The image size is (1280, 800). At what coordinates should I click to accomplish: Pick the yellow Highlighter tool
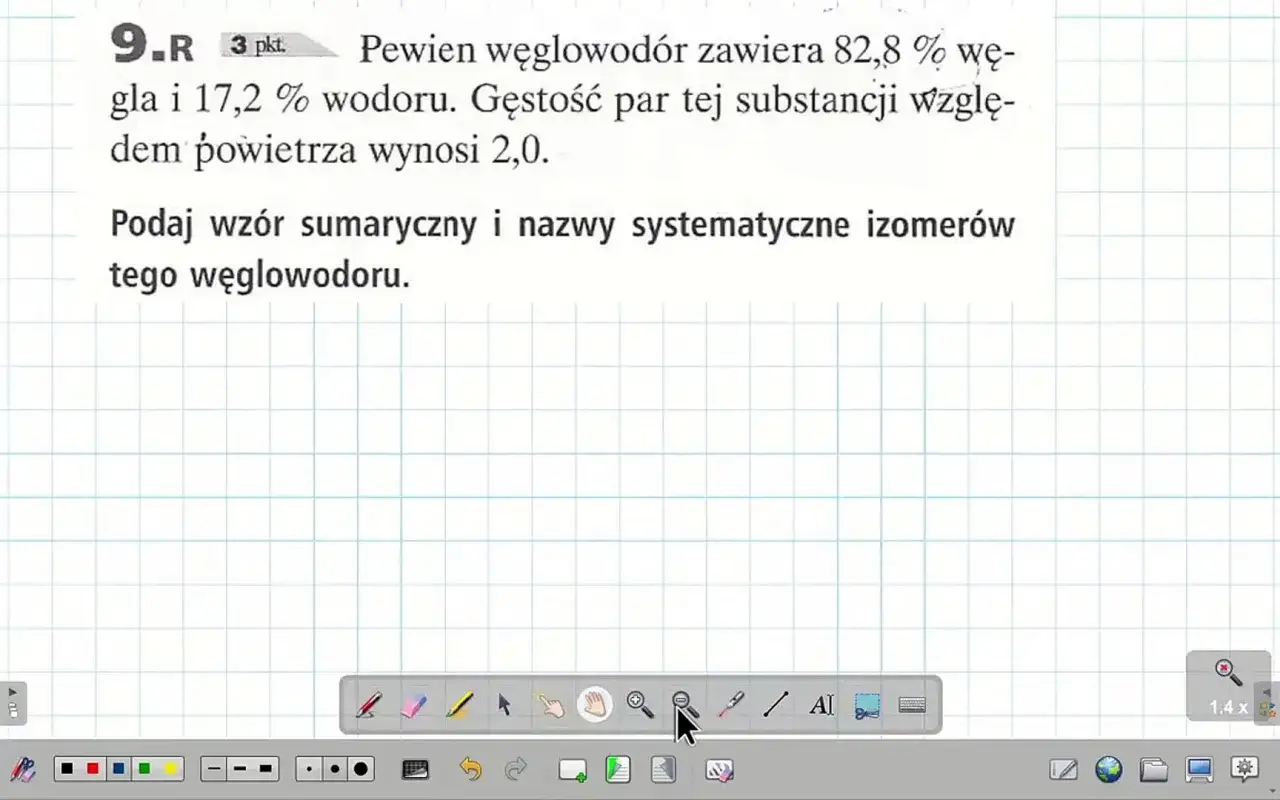(x=458, y=705)
